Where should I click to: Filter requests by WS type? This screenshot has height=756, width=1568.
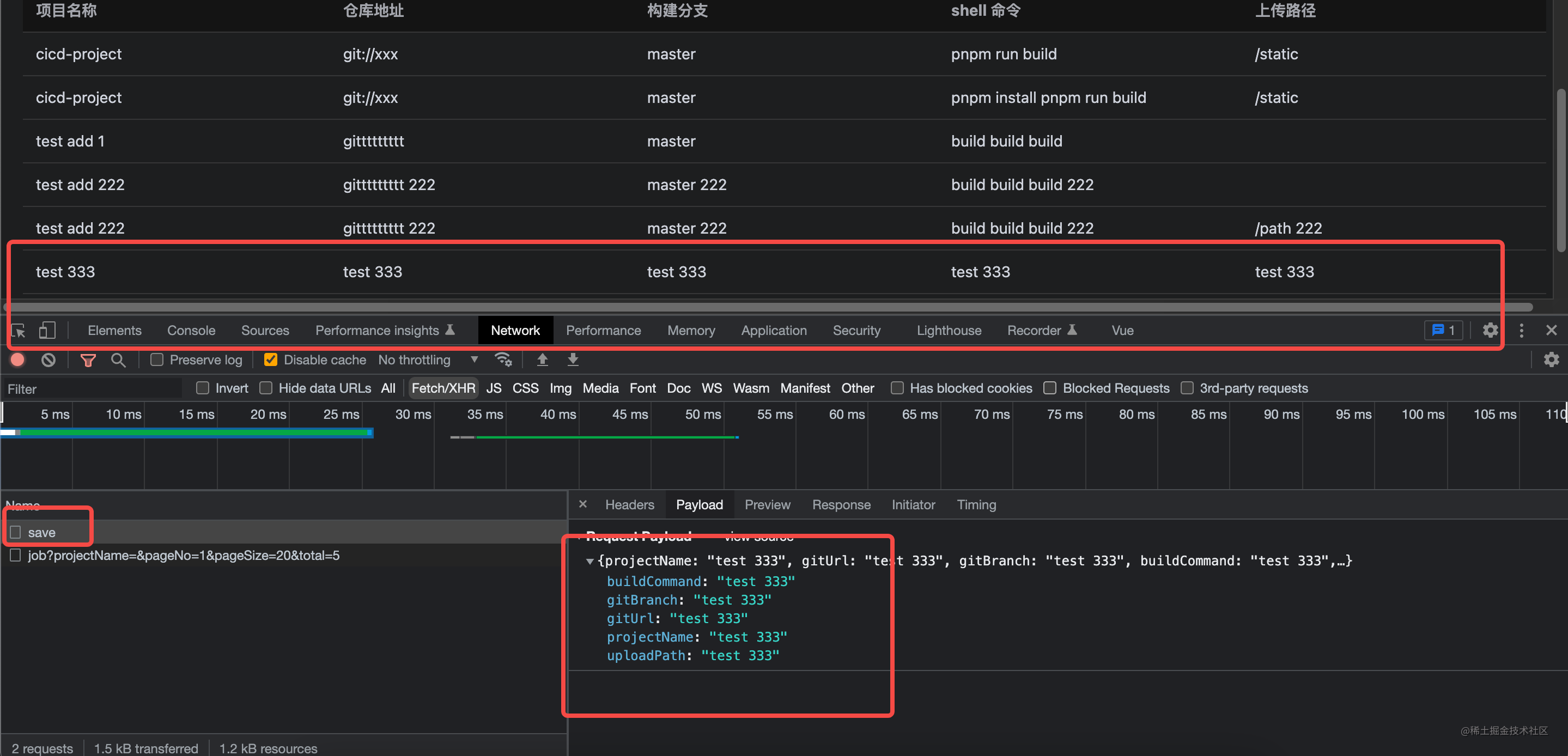[712, 388]
